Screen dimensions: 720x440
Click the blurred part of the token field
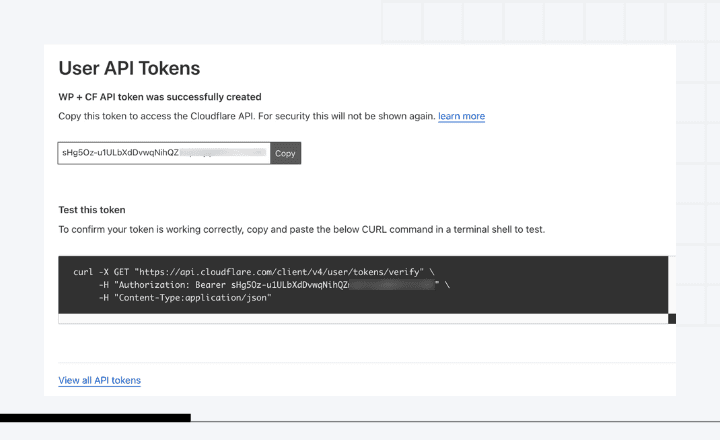(x=225, y=153)
